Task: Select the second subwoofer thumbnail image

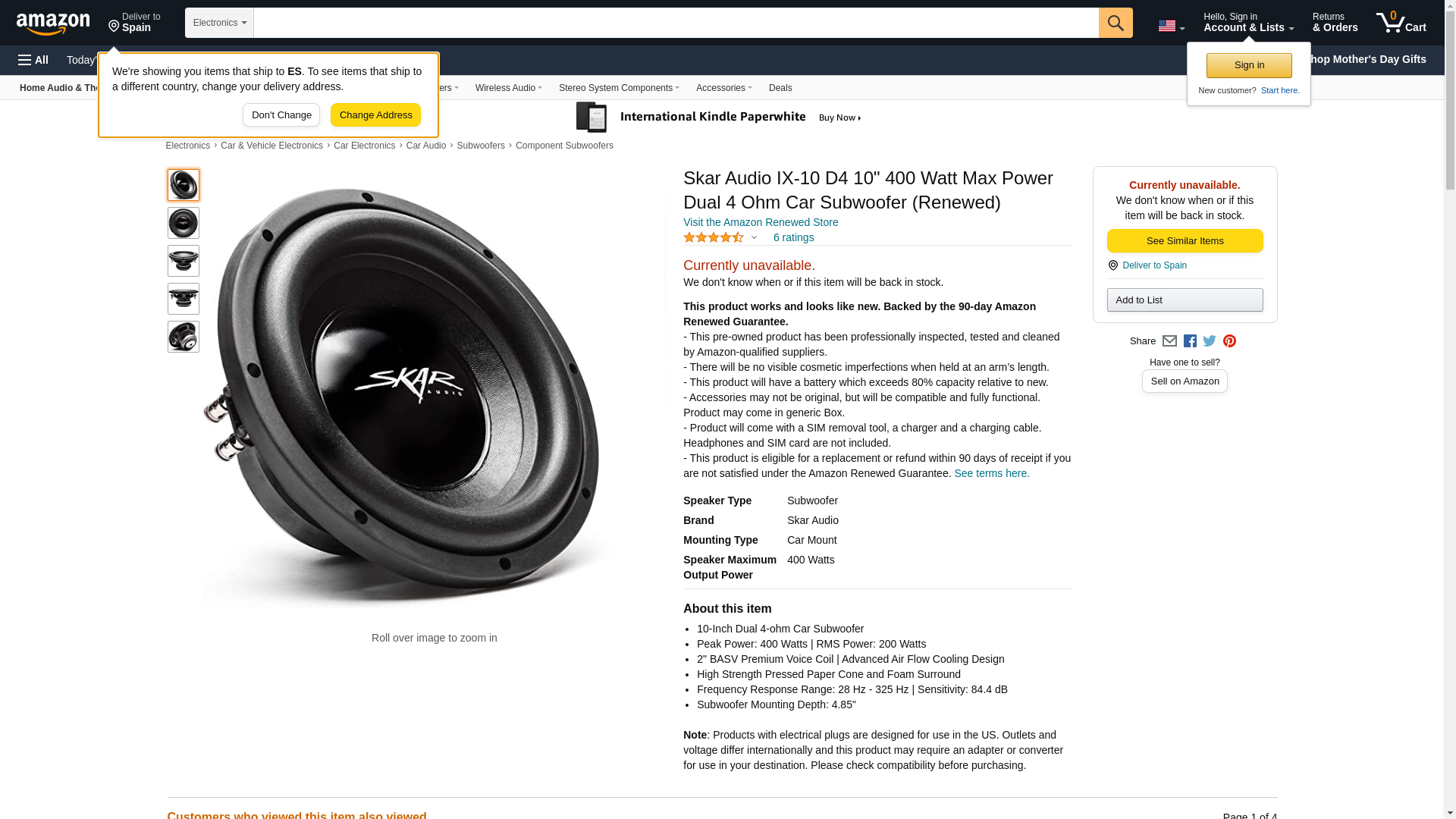Action: pyautogui.click(x=184, y=223)
